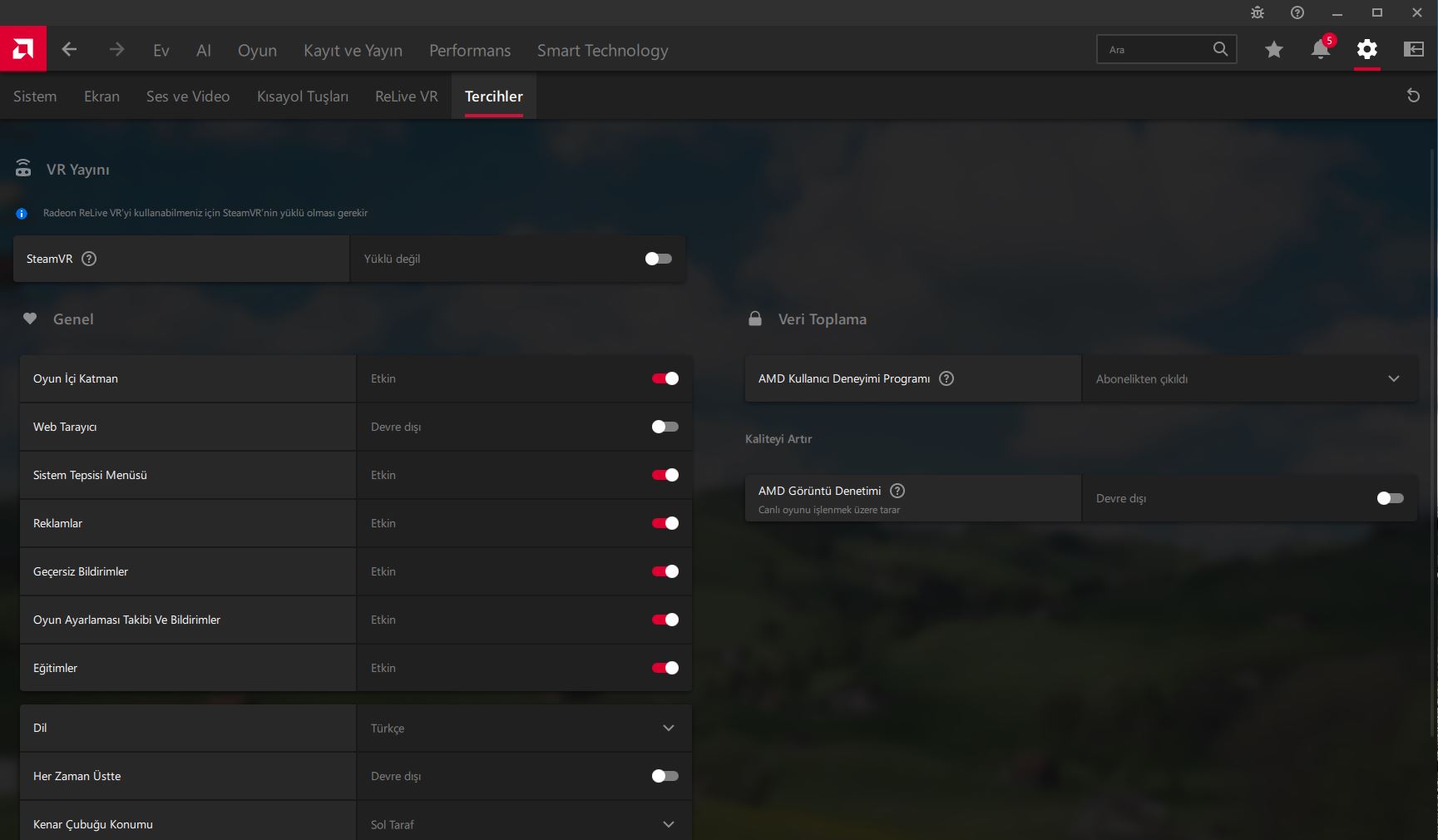Disable Eğitimler toggle
Image resolution: width=1438 pixels, height=840 pixels.
point(665,668)
